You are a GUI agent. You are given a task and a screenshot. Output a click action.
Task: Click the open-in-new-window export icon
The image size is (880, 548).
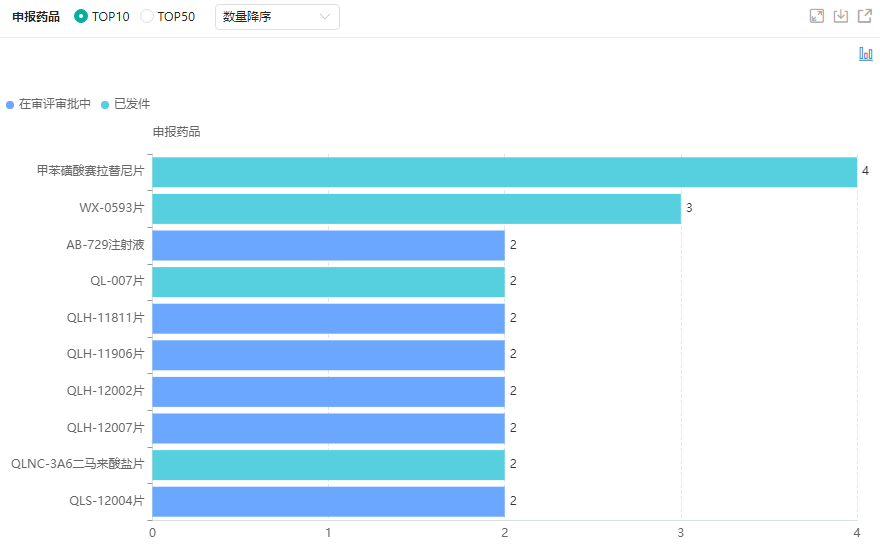(865, 16)
